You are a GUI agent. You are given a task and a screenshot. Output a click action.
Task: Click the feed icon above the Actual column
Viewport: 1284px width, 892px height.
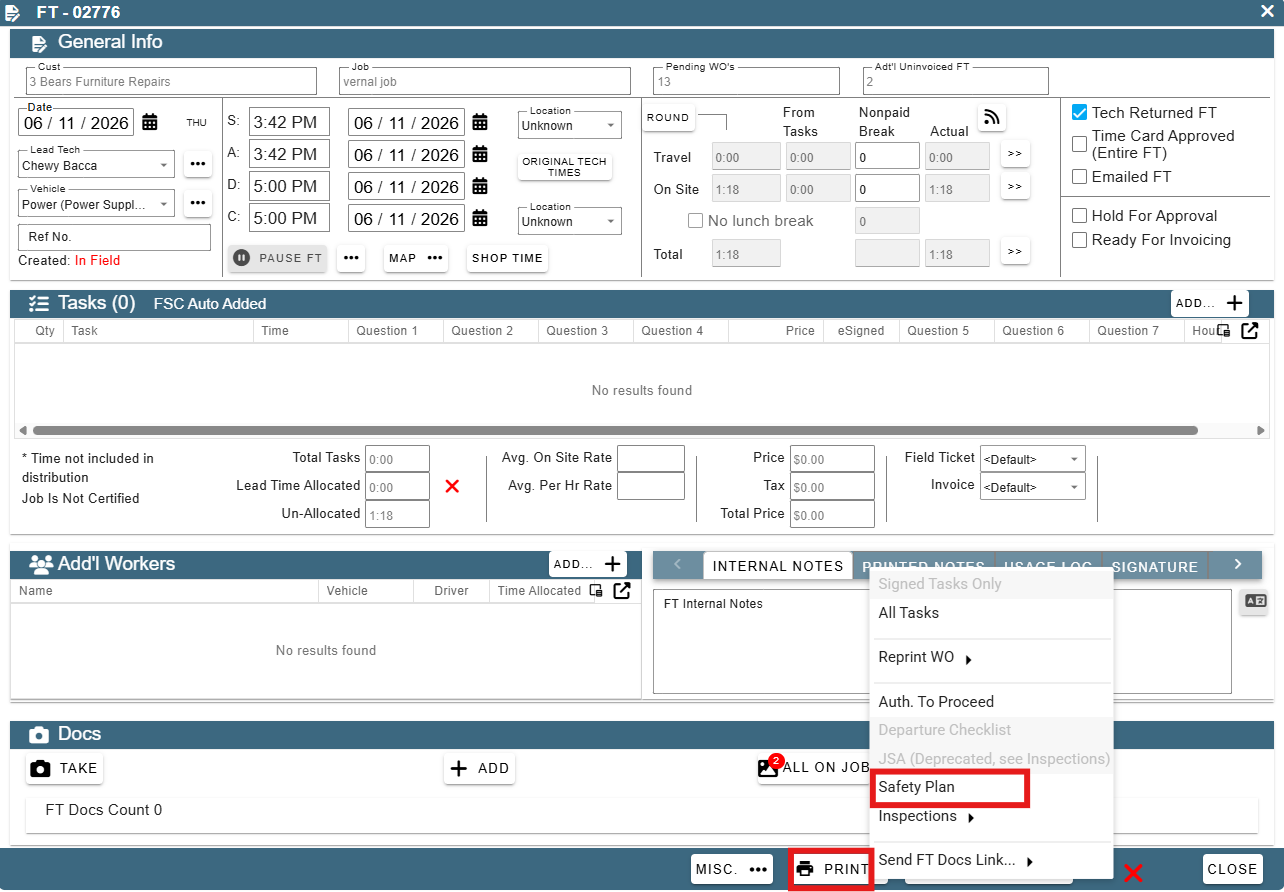coord(991,117)
